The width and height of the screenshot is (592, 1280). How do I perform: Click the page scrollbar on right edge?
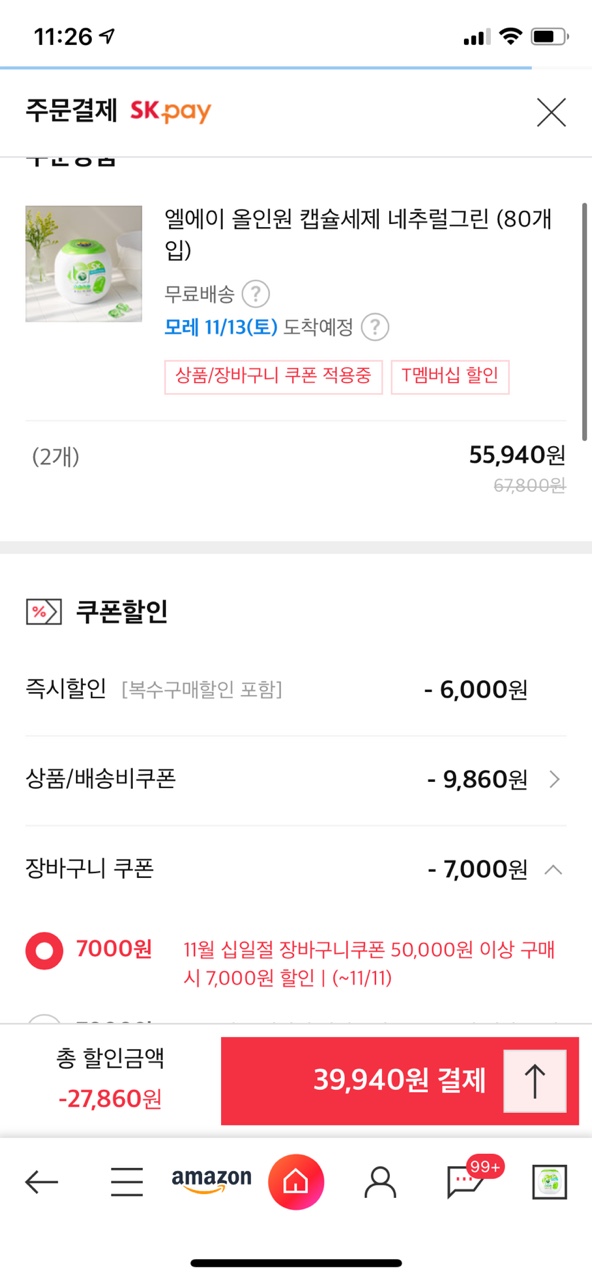click(x=586, y=320)
